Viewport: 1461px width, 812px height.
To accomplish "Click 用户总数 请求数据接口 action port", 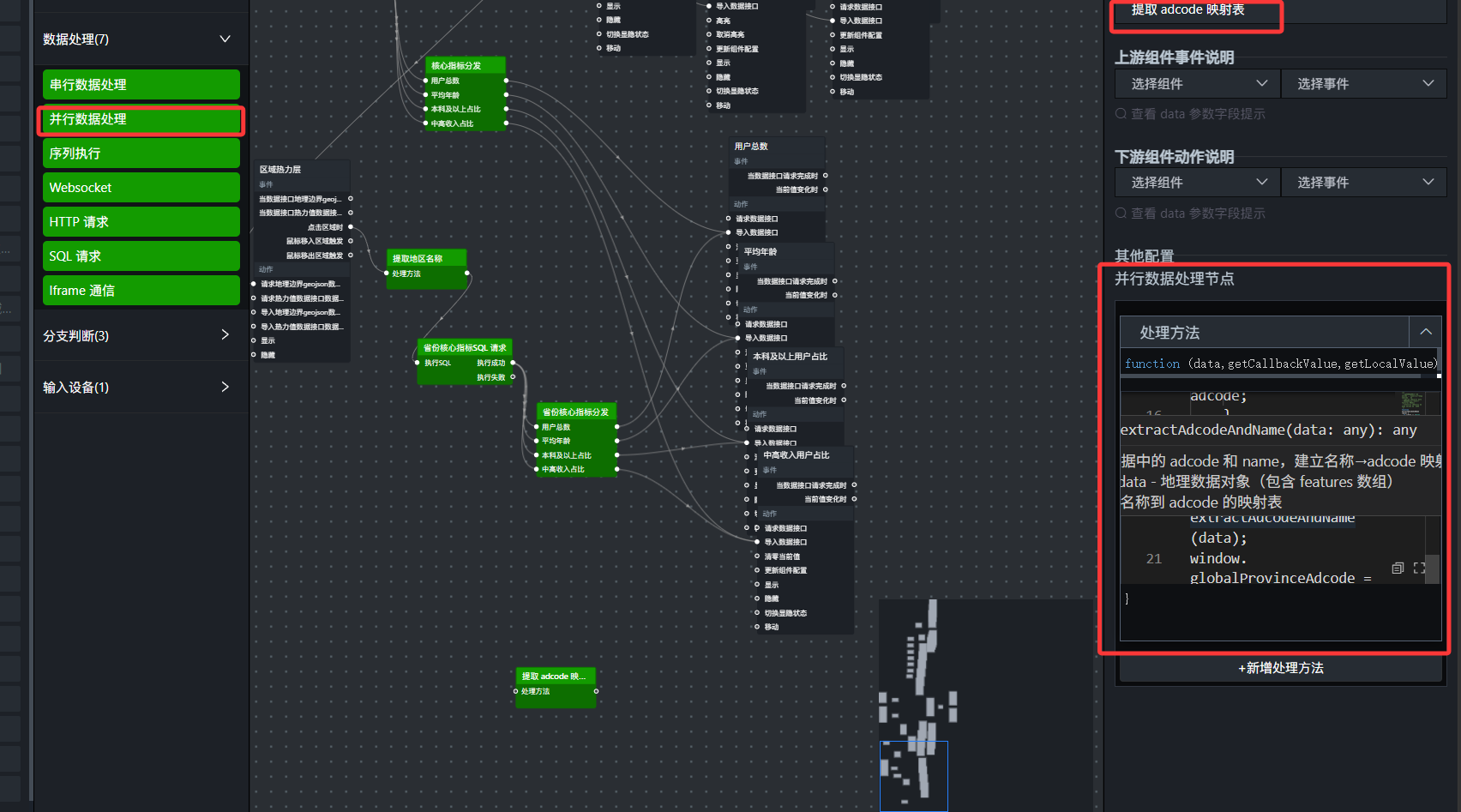I will [729, 219].
